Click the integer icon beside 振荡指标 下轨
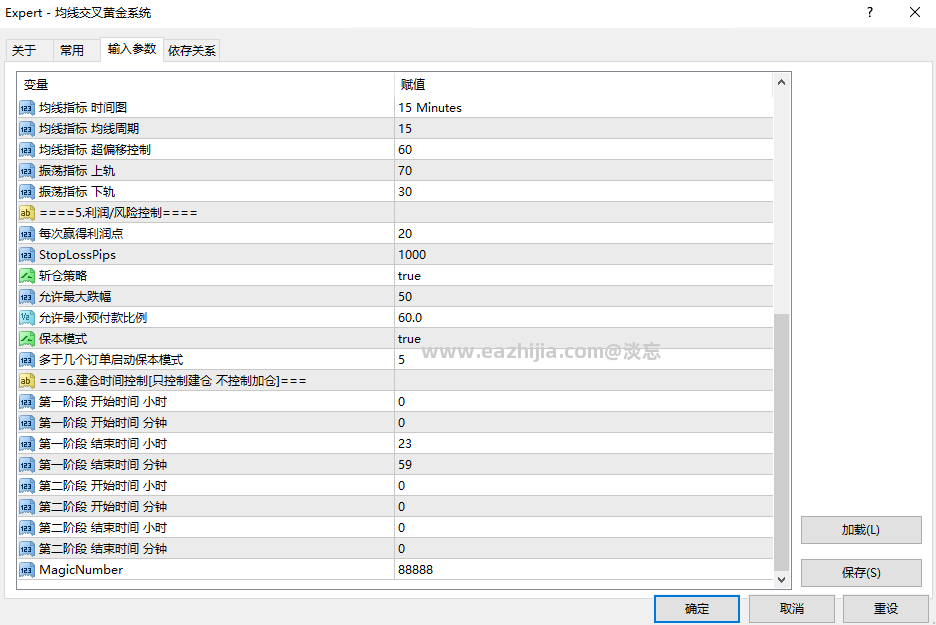The image size is (936, 625). tap(26, 192)
